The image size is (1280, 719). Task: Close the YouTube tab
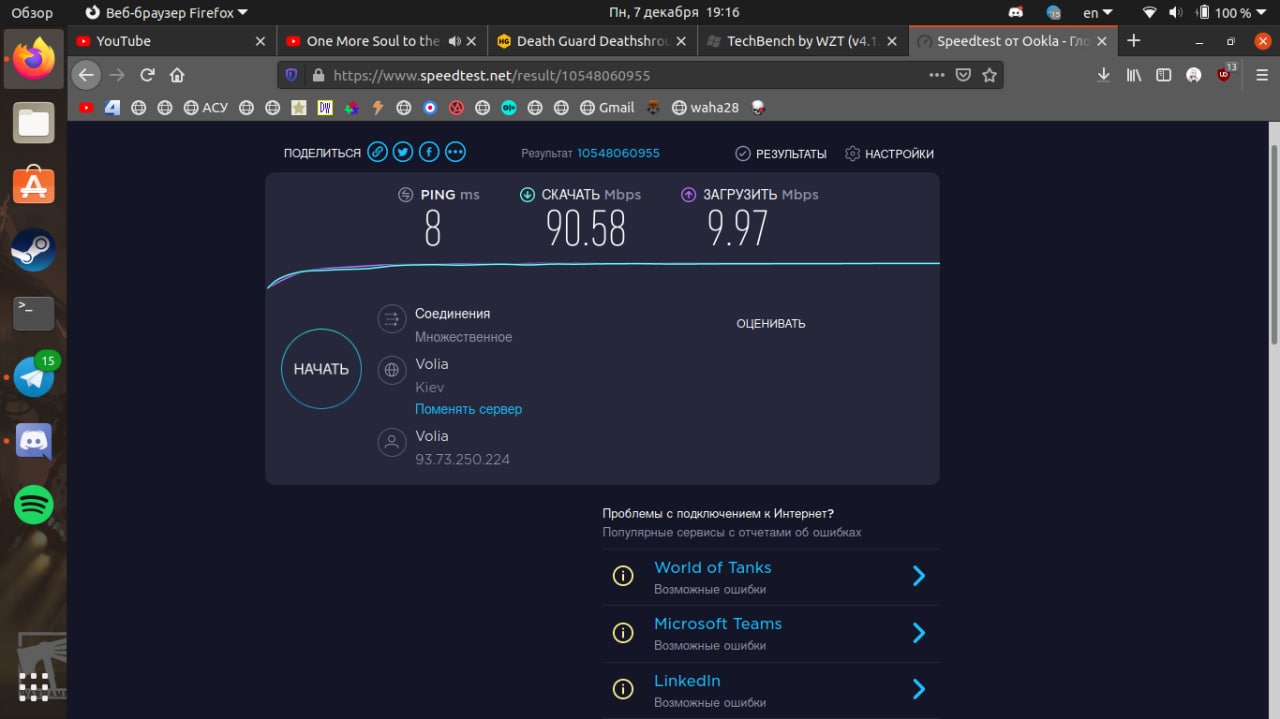[261, 41]
